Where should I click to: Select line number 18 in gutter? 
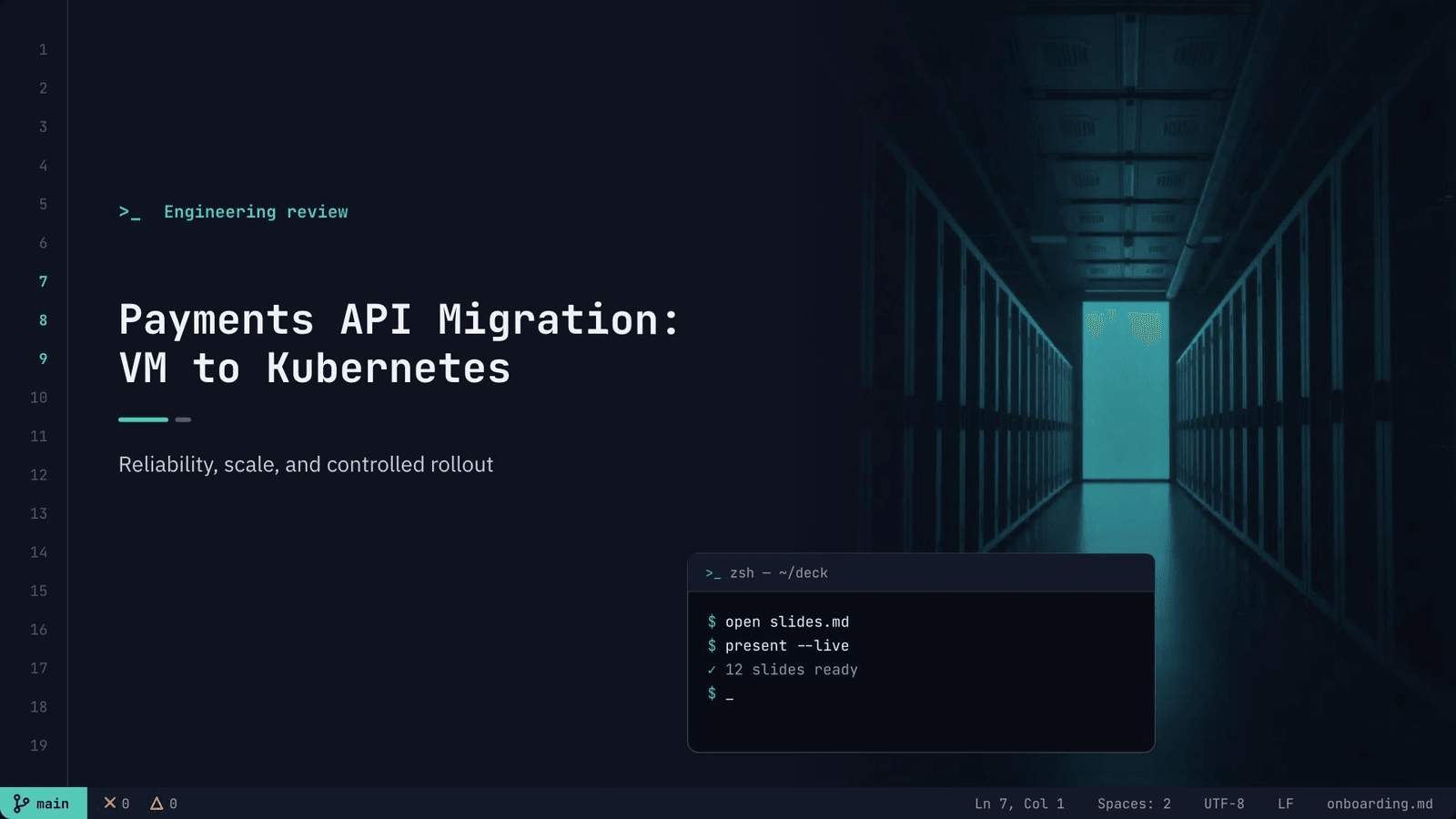pos(38,707)
